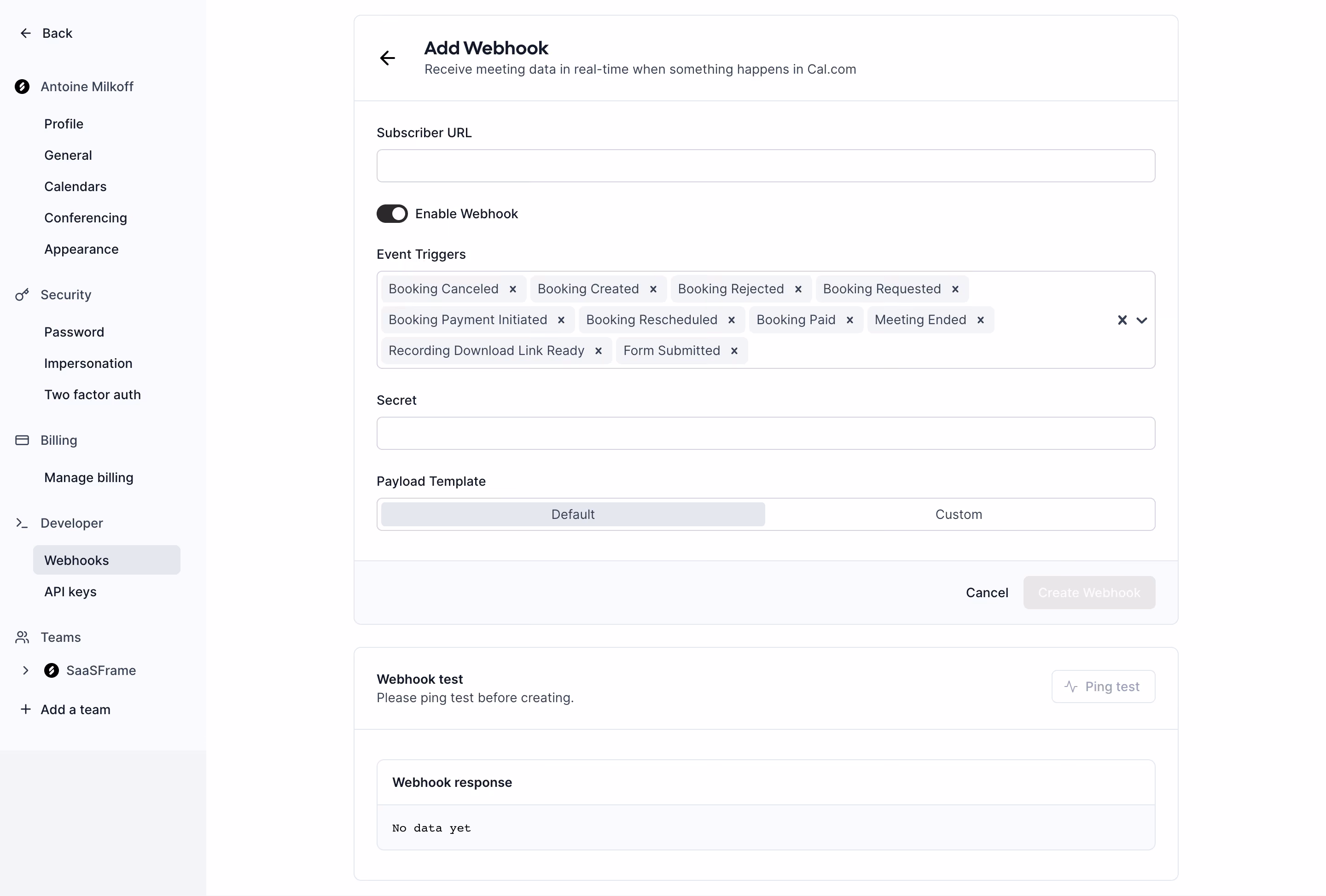The height and width of the screenshot is (896, 1326).
Task: Open Password settings
Action: click(74, 332)
